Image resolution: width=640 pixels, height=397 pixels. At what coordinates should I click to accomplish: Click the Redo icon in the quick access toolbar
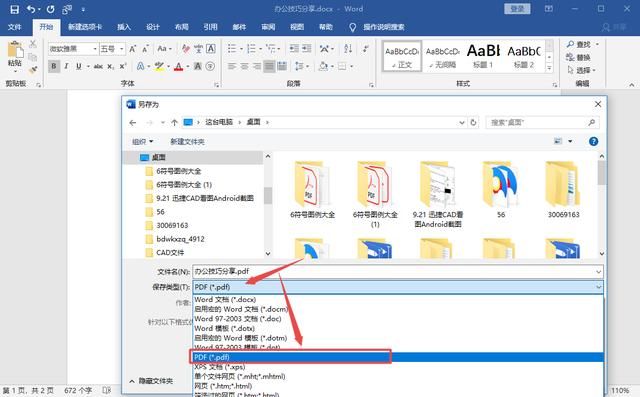50,9
